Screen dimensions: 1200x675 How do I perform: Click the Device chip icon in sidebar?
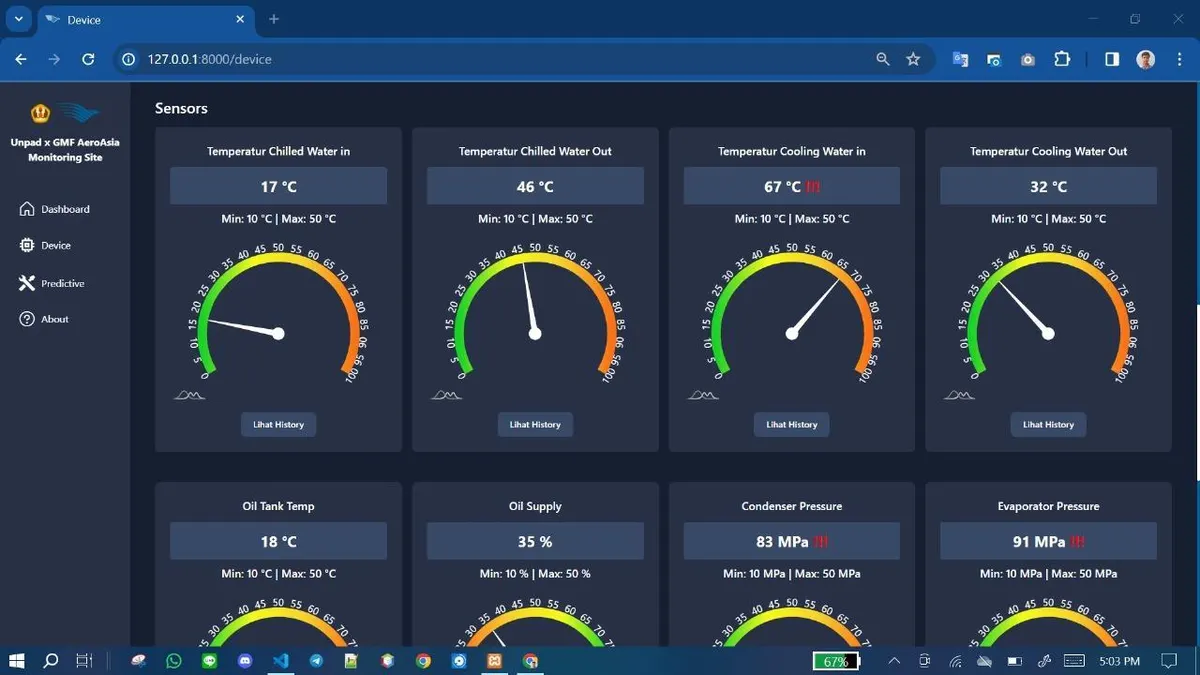pos(27,245)
